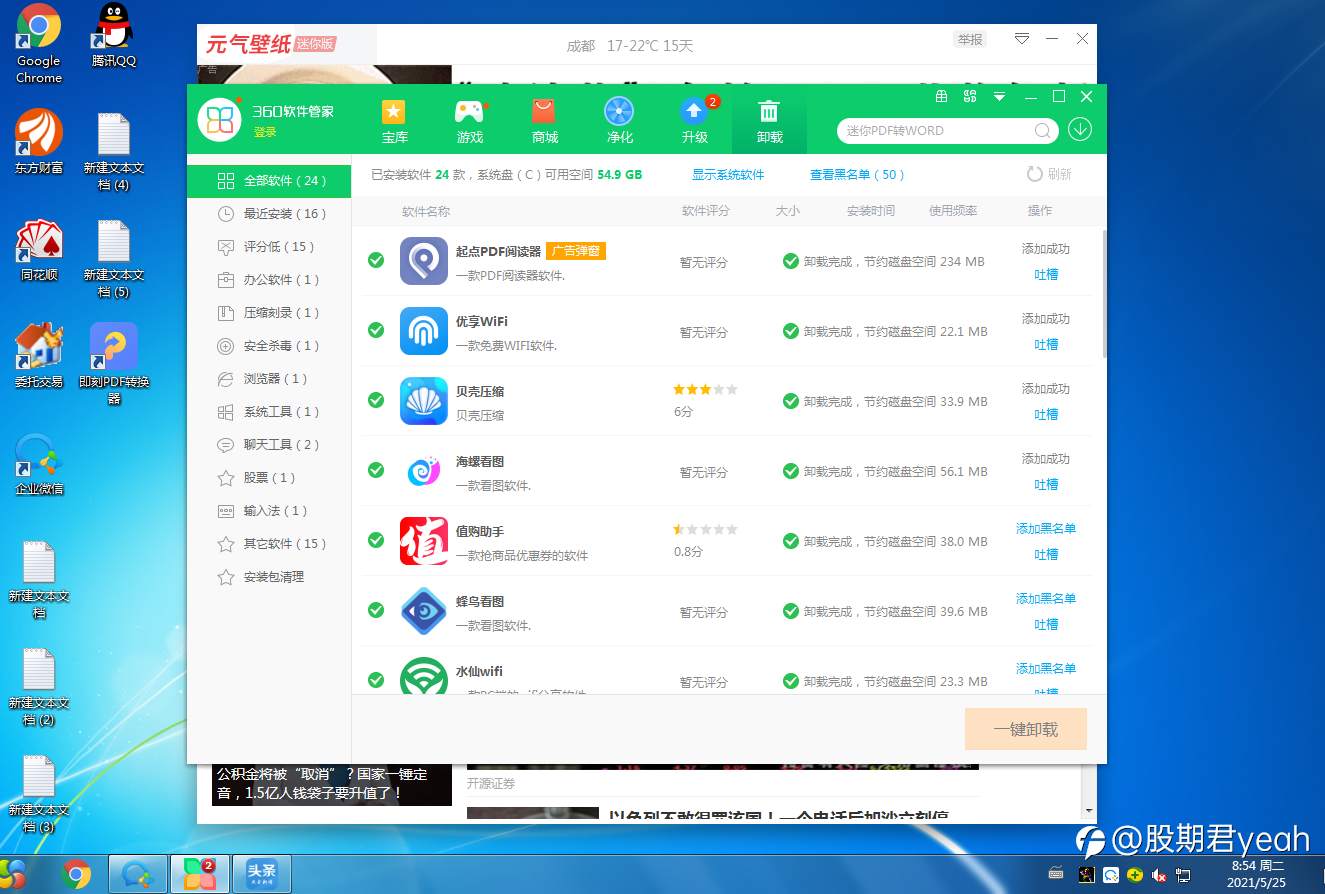The width and height of the screenshot is (1325, 894).
Task: Open the download manager arrow icon
Action: click(x=1080, y=130)
